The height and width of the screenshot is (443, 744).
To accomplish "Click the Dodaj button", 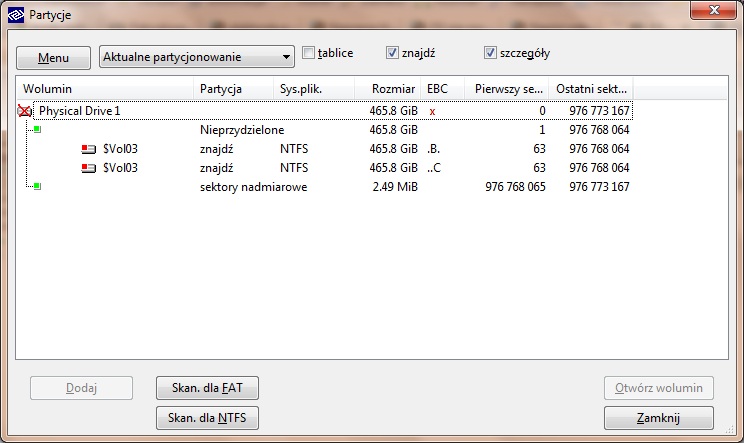I will click(x=81, y=388).
